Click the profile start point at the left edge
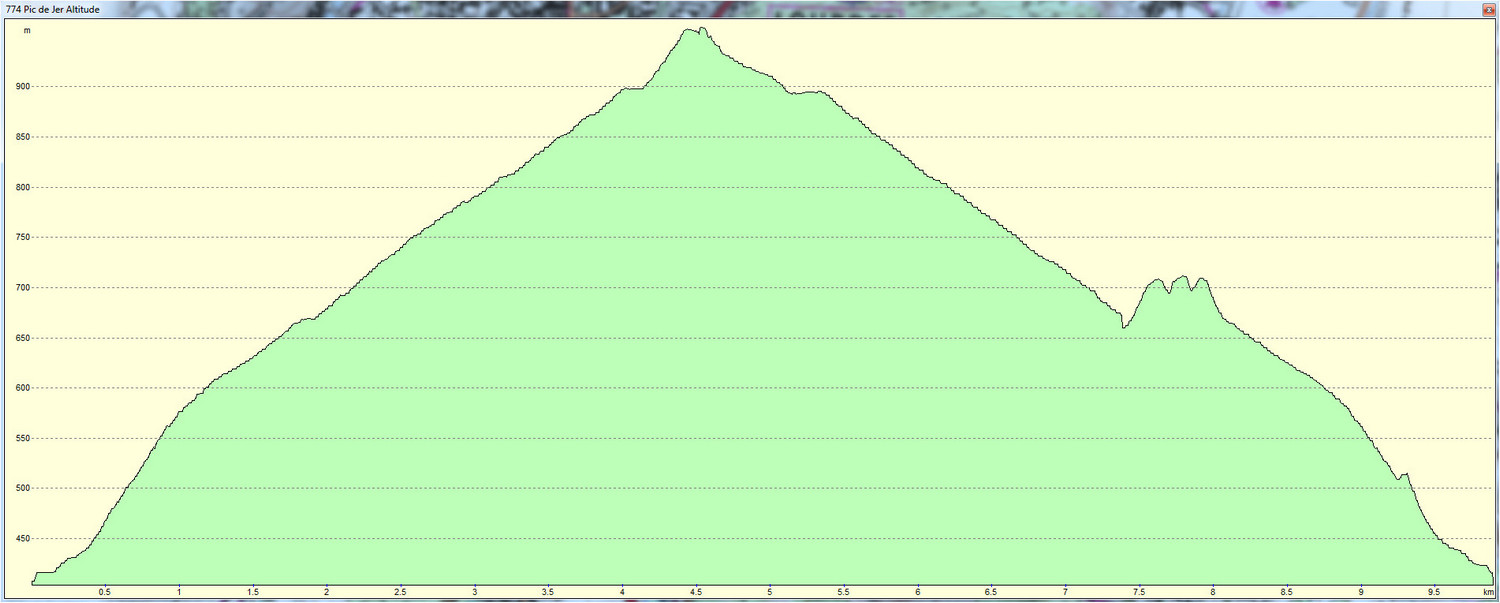The width and height of the screenshot is (1500, 603). (33, 582)
